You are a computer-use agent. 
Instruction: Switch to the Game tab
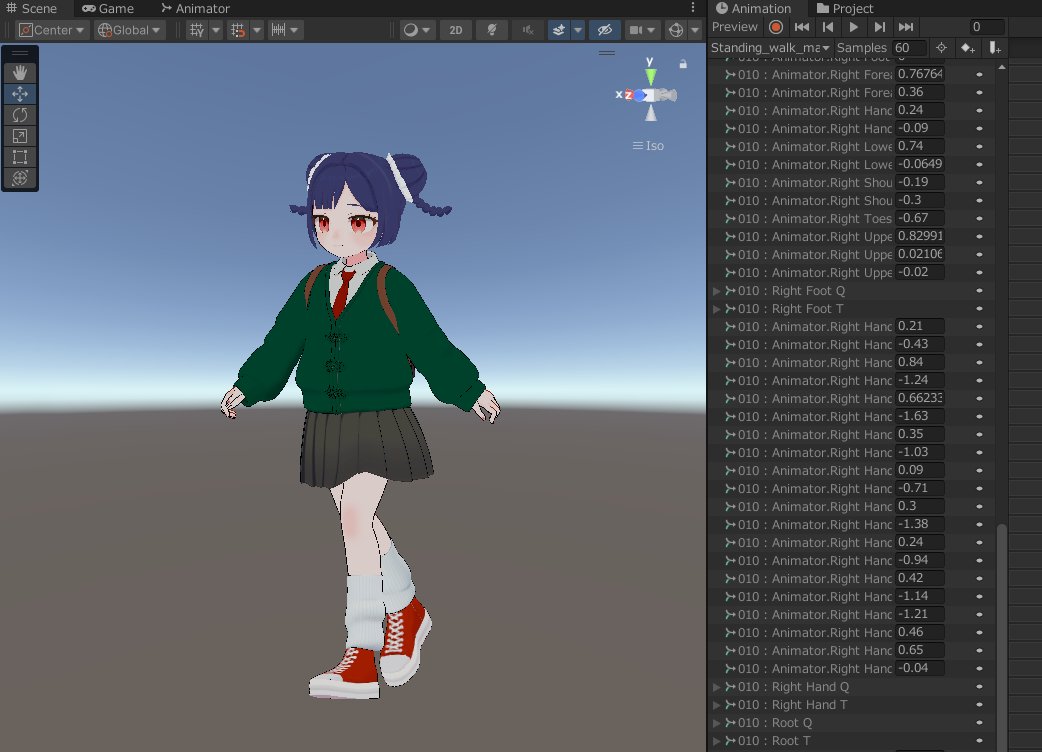[108, 9]
